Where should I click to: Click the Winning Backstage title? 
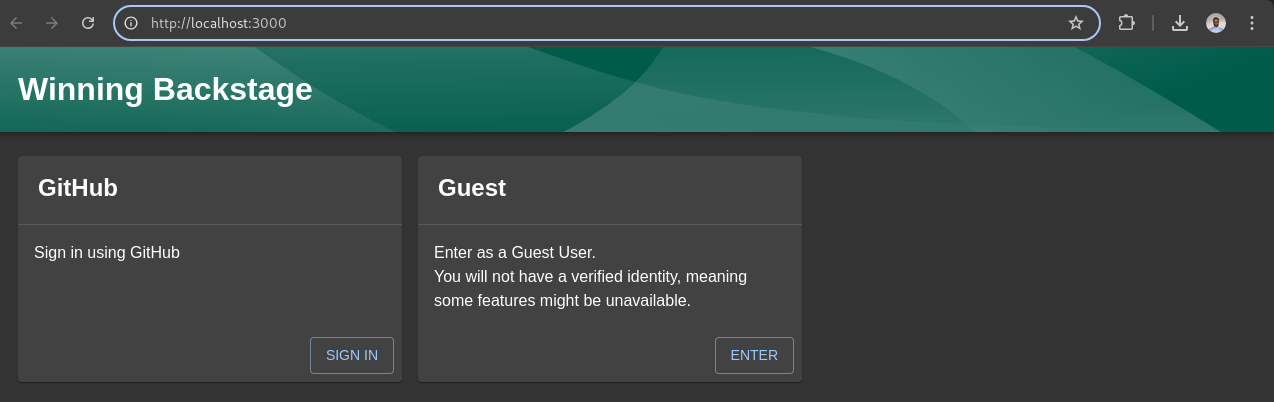pyautogui.click(x=165, y=89)
